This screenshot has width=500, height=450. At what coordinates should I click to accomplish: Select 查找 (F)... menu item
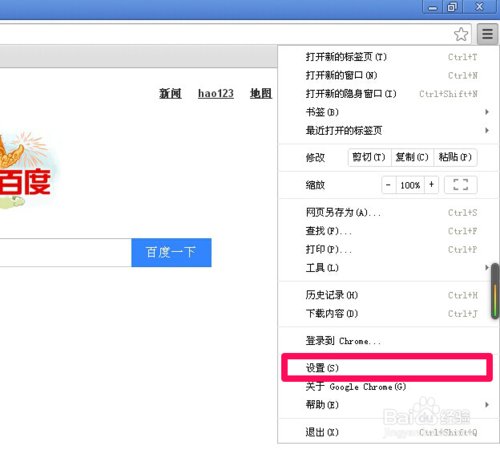pos(388,231)
